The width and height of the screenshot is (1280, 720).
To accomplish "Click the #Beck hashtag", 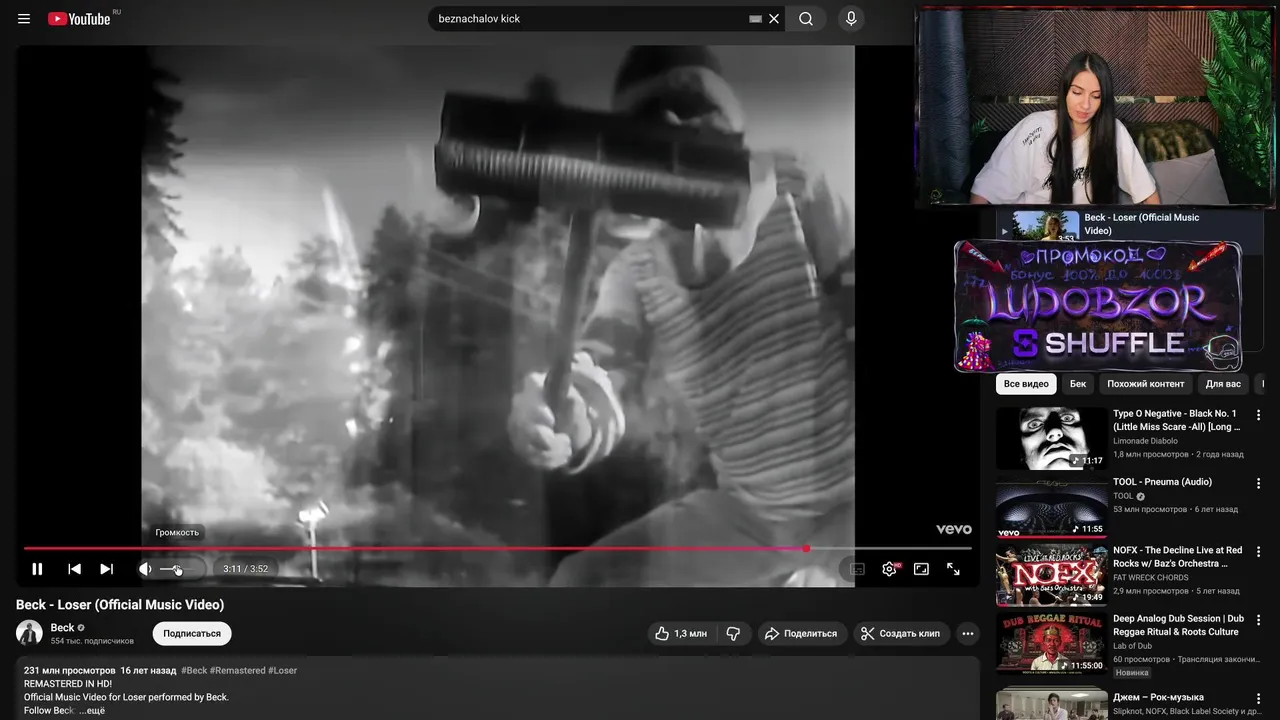I will (194, 670).
